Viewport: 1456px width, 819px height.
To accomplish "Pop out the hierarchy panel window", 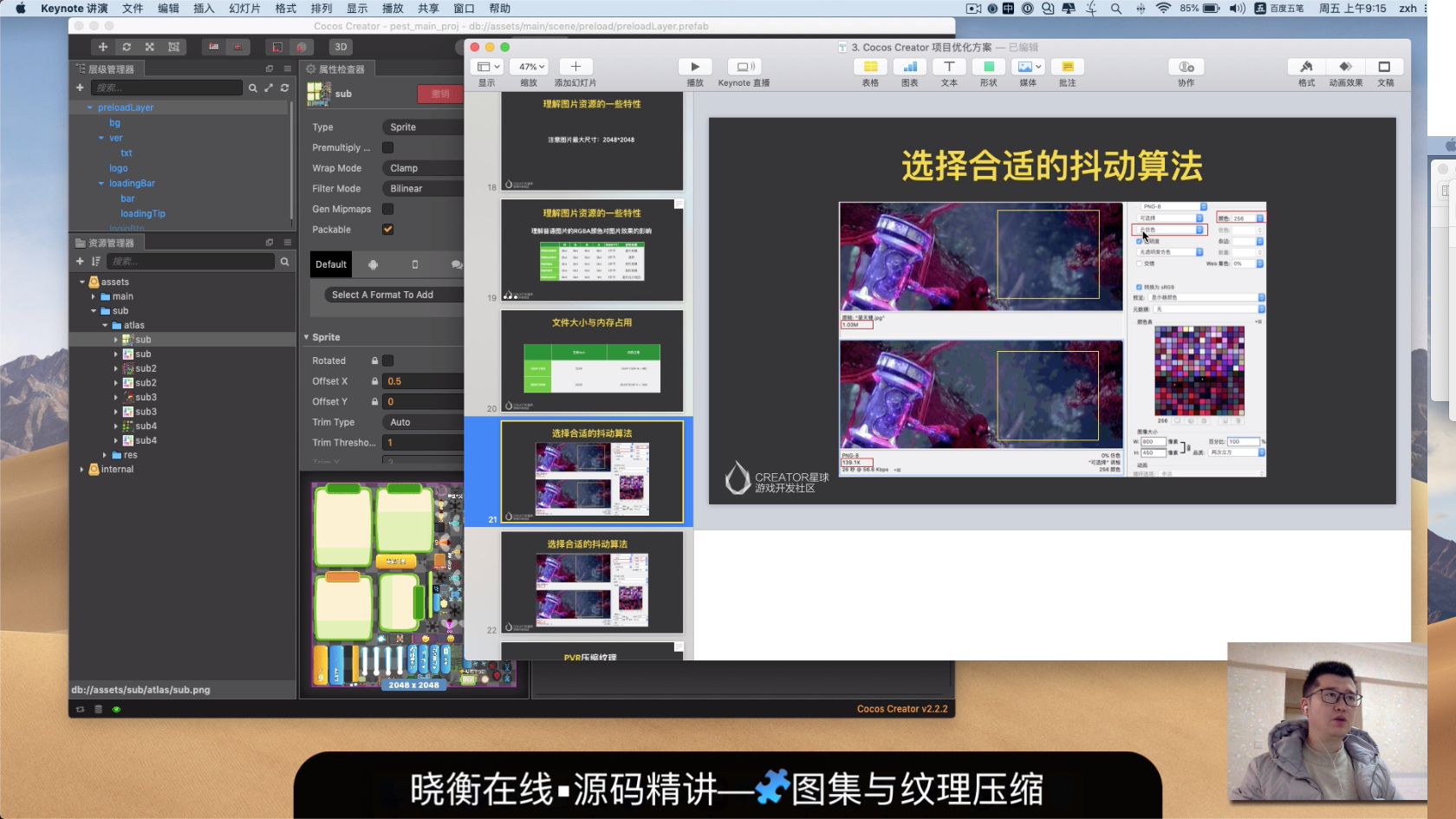I will click(x=270, y=68).
